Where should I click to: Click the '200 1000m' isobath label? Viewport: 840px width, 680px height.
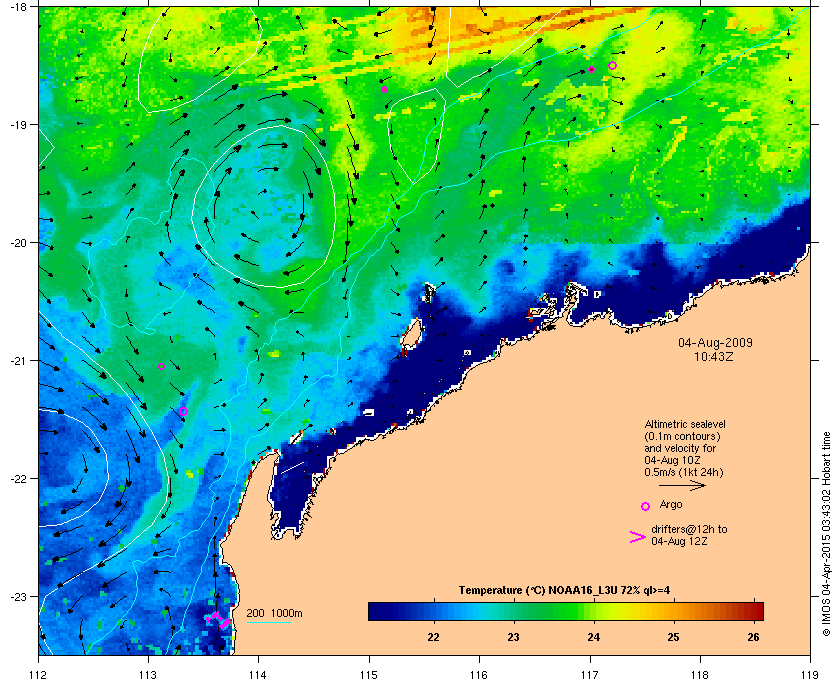[x=274, y=614]
